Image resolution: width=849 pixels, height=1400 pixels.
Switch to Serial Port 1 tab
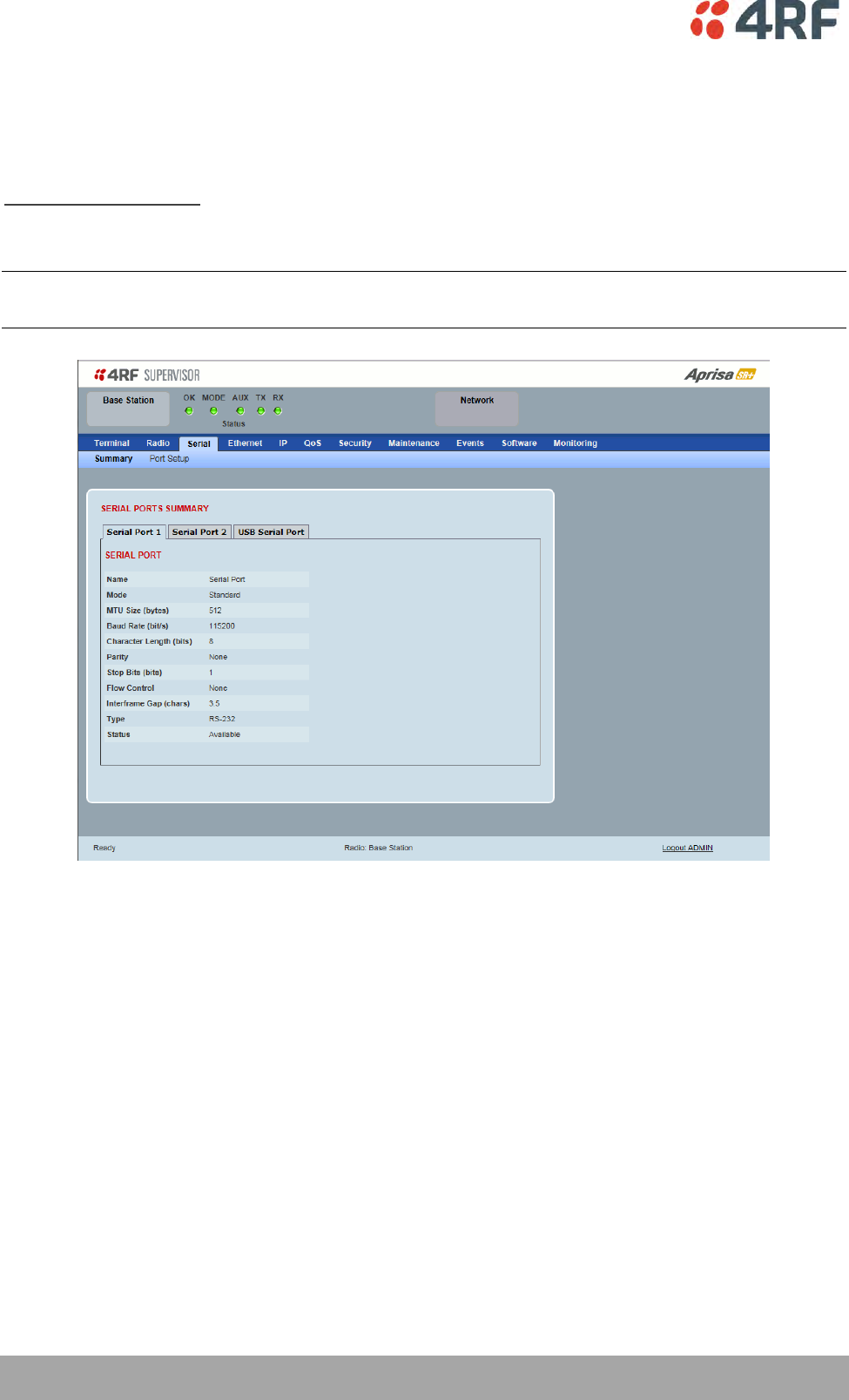[x=134, y=532]
